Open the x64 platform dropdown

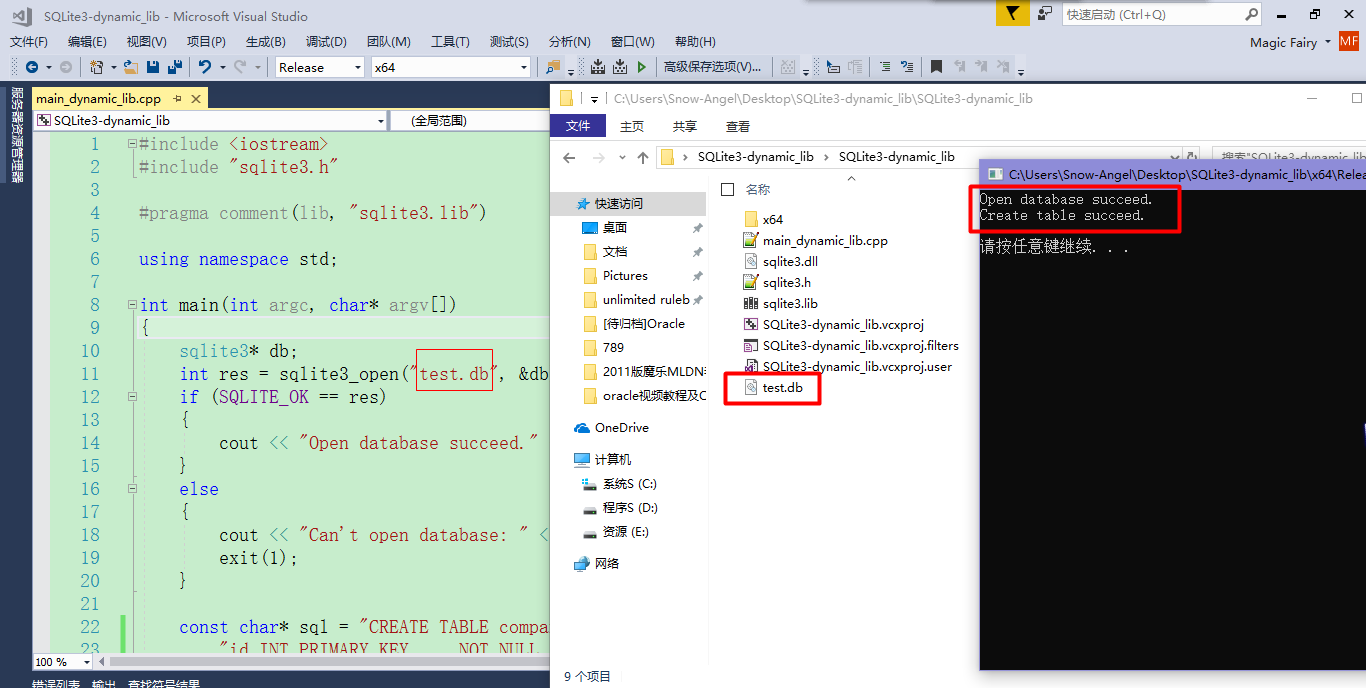click(451, 67)
